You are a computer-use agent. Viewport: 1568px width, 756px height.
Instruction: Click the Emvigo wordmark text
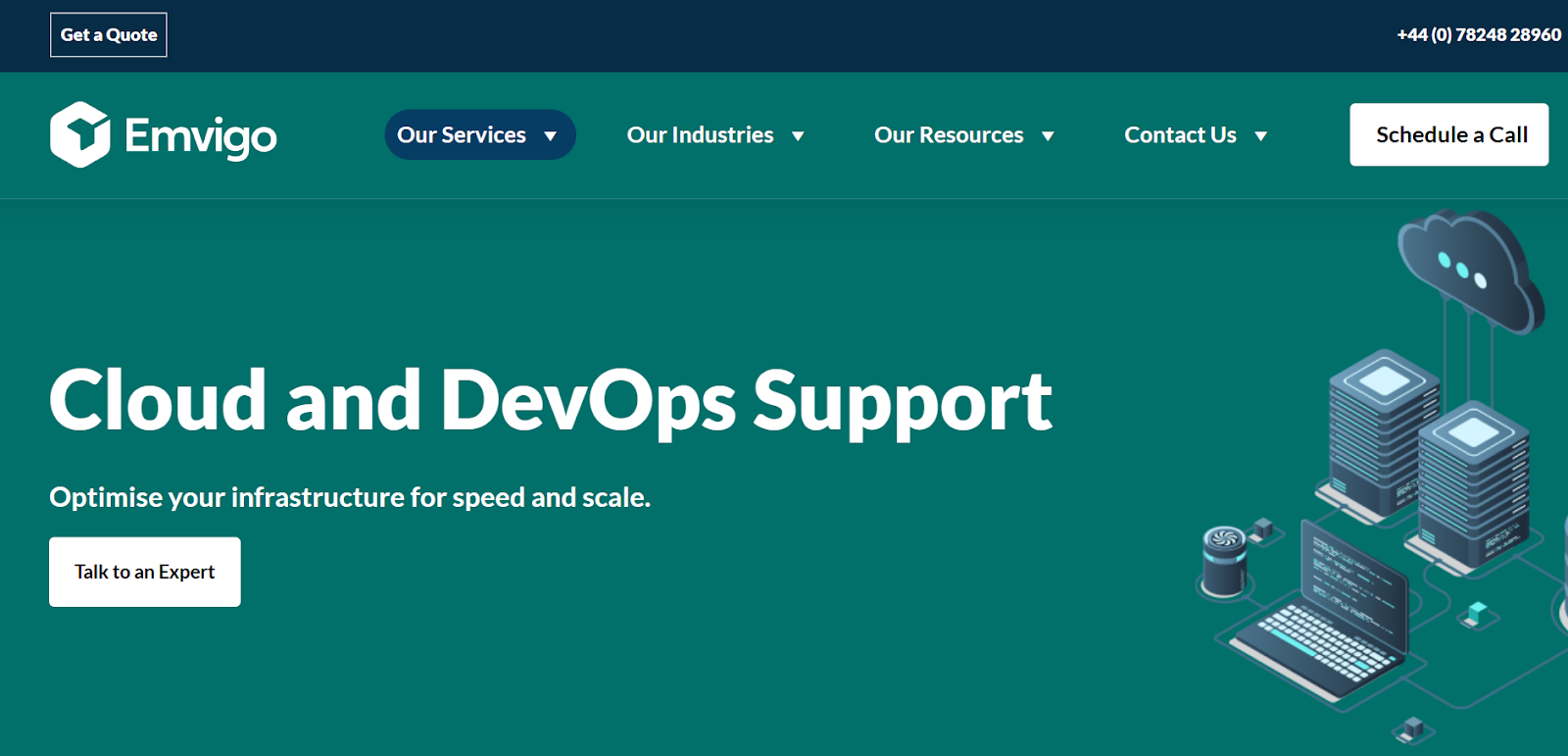click(x=201, y=137)
